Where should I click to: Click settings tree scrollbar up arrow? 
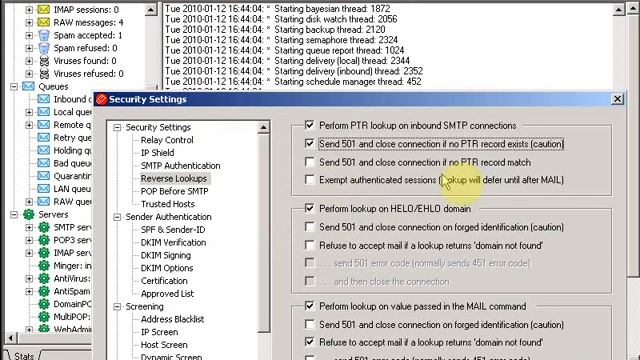263,128
